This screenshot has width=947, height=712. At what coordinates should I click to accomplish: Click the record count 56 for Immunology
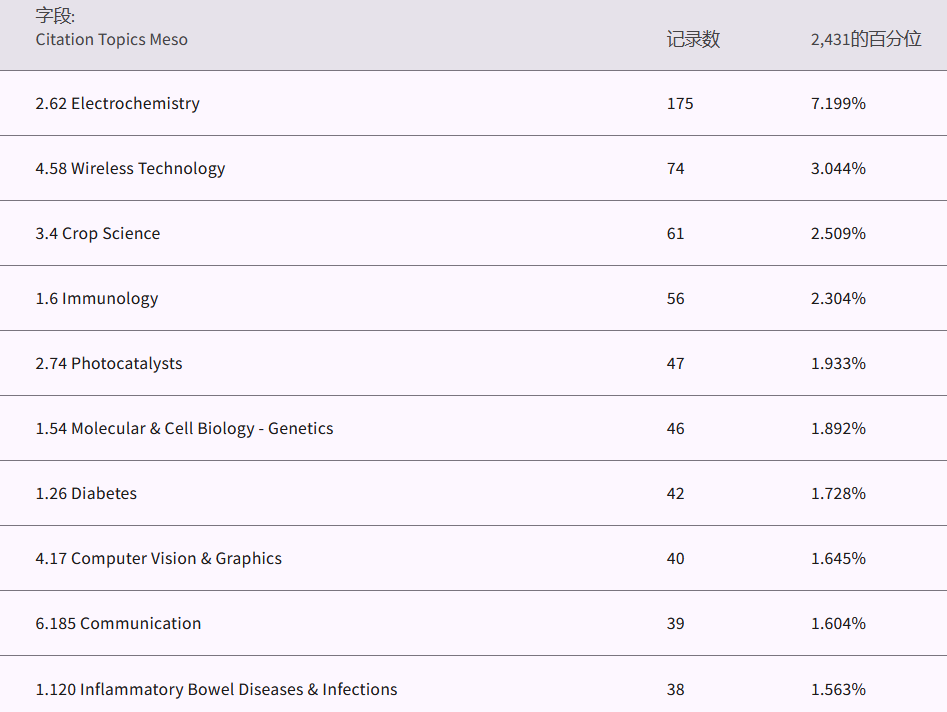pos(676,298)
